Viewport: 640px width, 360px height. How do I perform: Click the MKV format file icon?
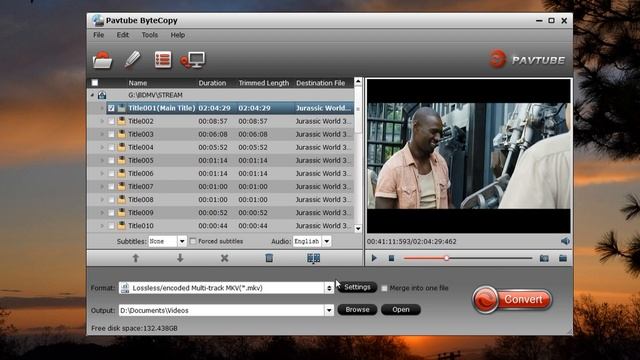point(125,288)
